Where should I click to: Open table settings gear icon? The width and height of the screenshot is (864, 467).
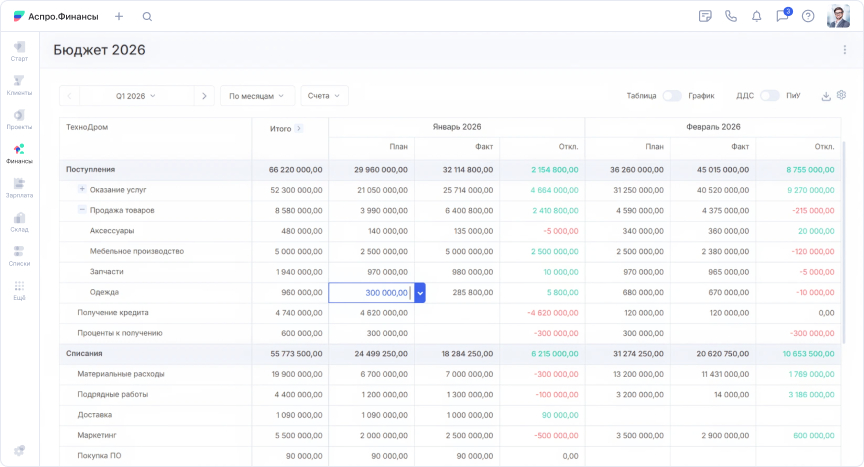click(841, 95)
